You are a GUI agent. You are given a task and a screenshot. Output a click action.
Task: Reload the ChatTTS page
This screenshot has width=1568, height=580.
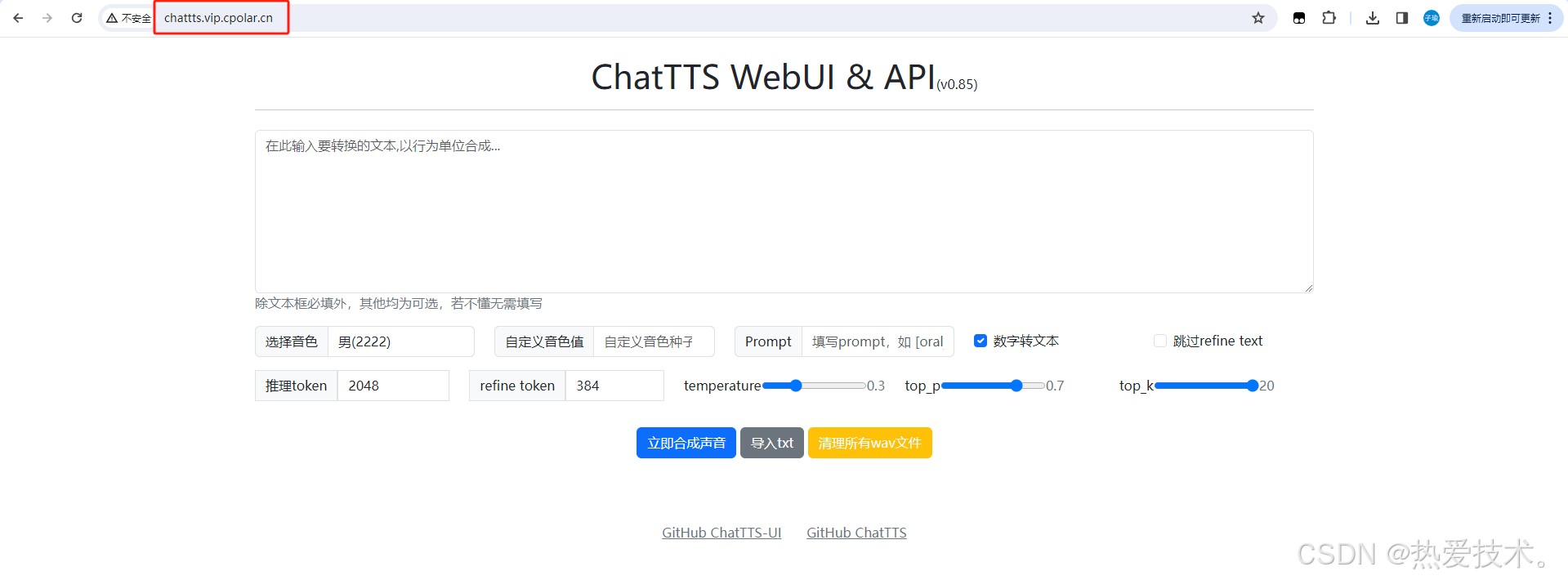(77, 18)
